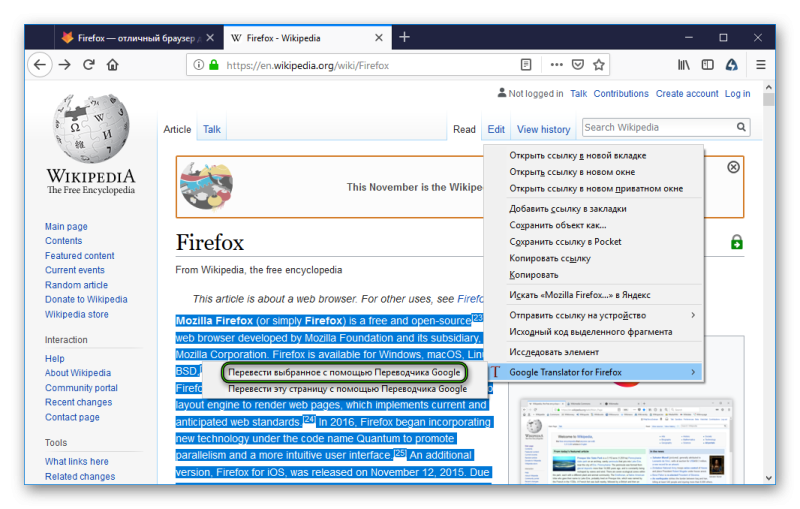Reload the current page
The width and height of the screenshot is (800, 509).
click(x=89, y=65)
